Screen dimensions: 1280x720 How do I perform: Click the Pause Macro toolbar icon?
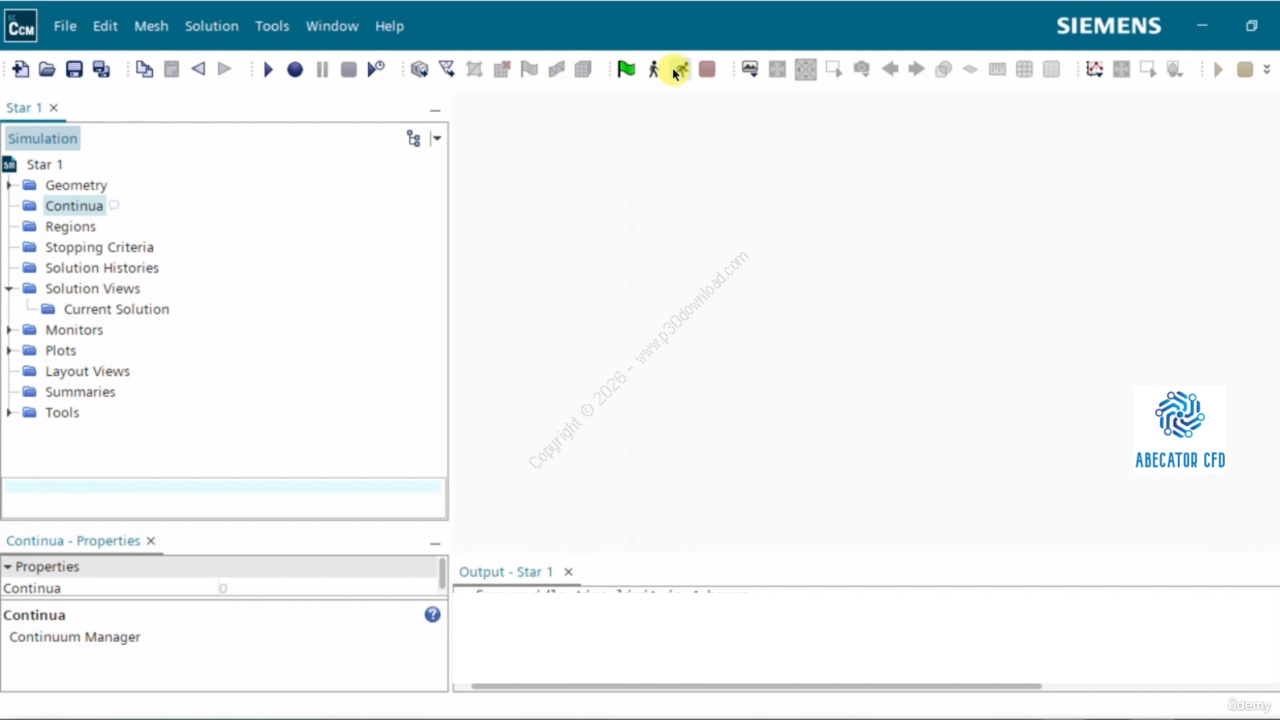point(322,69)
